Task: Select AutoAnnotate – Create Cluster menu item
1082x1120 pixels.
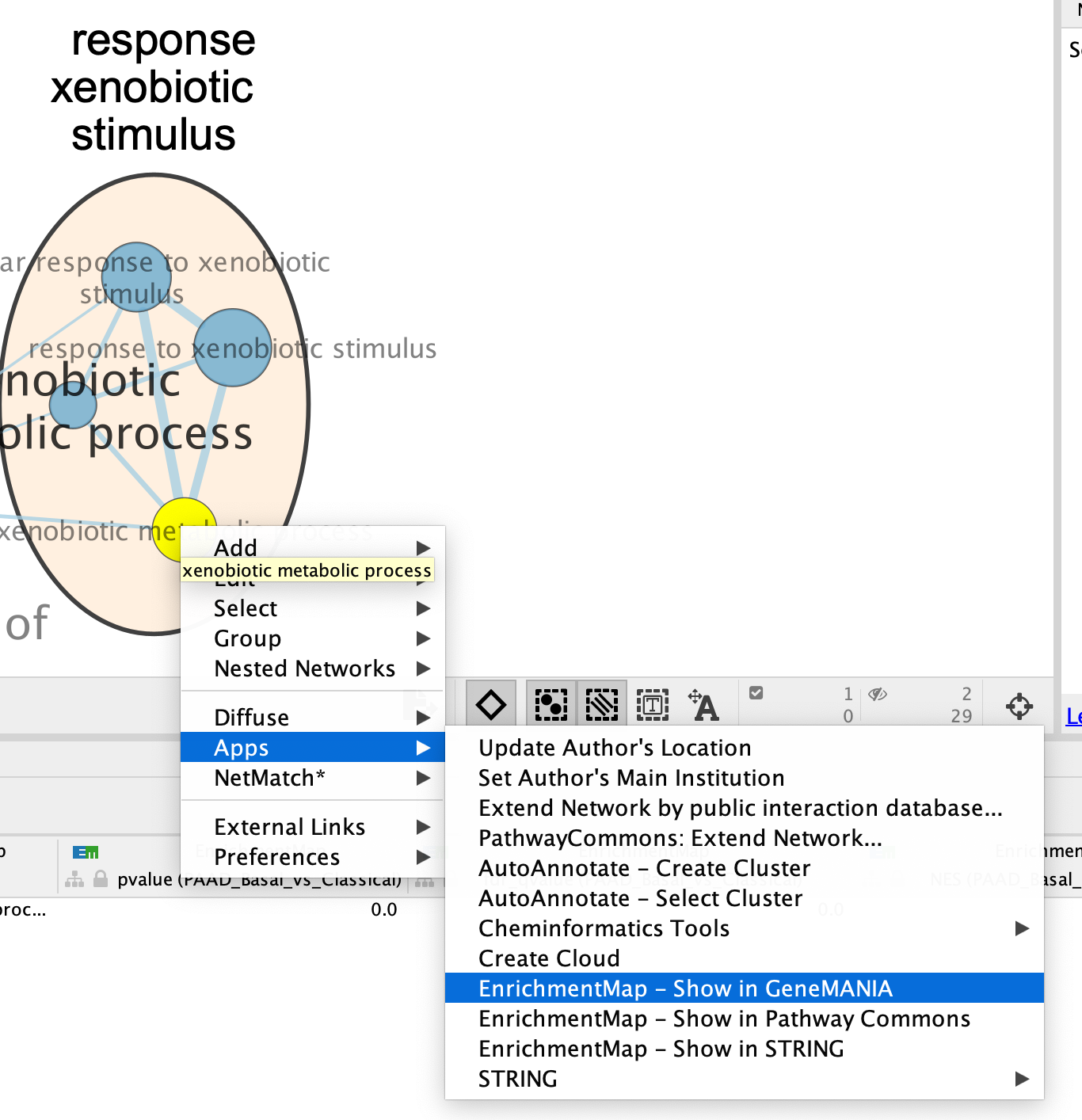Action: 644,868
